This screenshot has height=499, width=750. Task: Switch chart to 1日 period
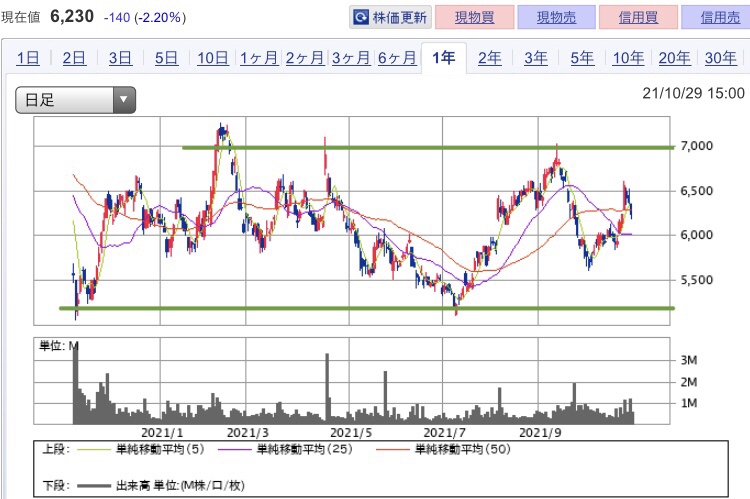tap(28, 58)
